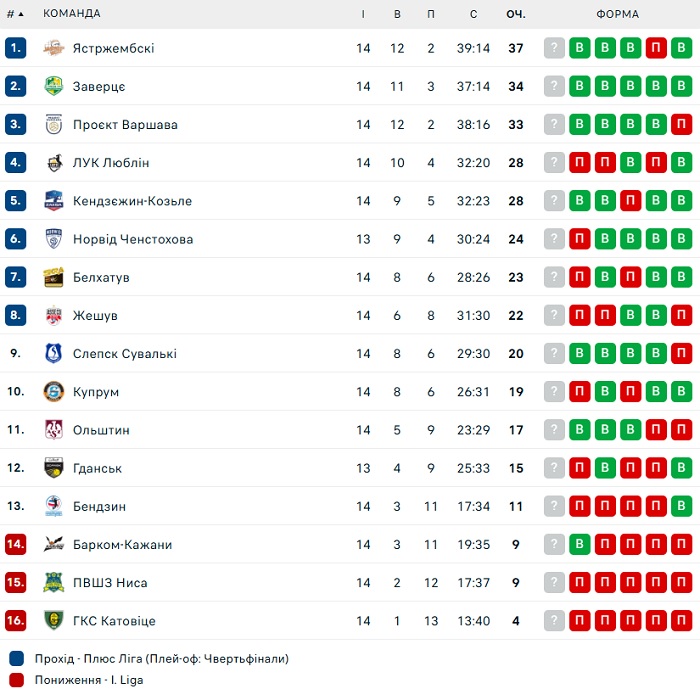The width and height of the screenshot is (700, 700).
Task: Click the position 16 red rank badge
Action: point(16,621)
